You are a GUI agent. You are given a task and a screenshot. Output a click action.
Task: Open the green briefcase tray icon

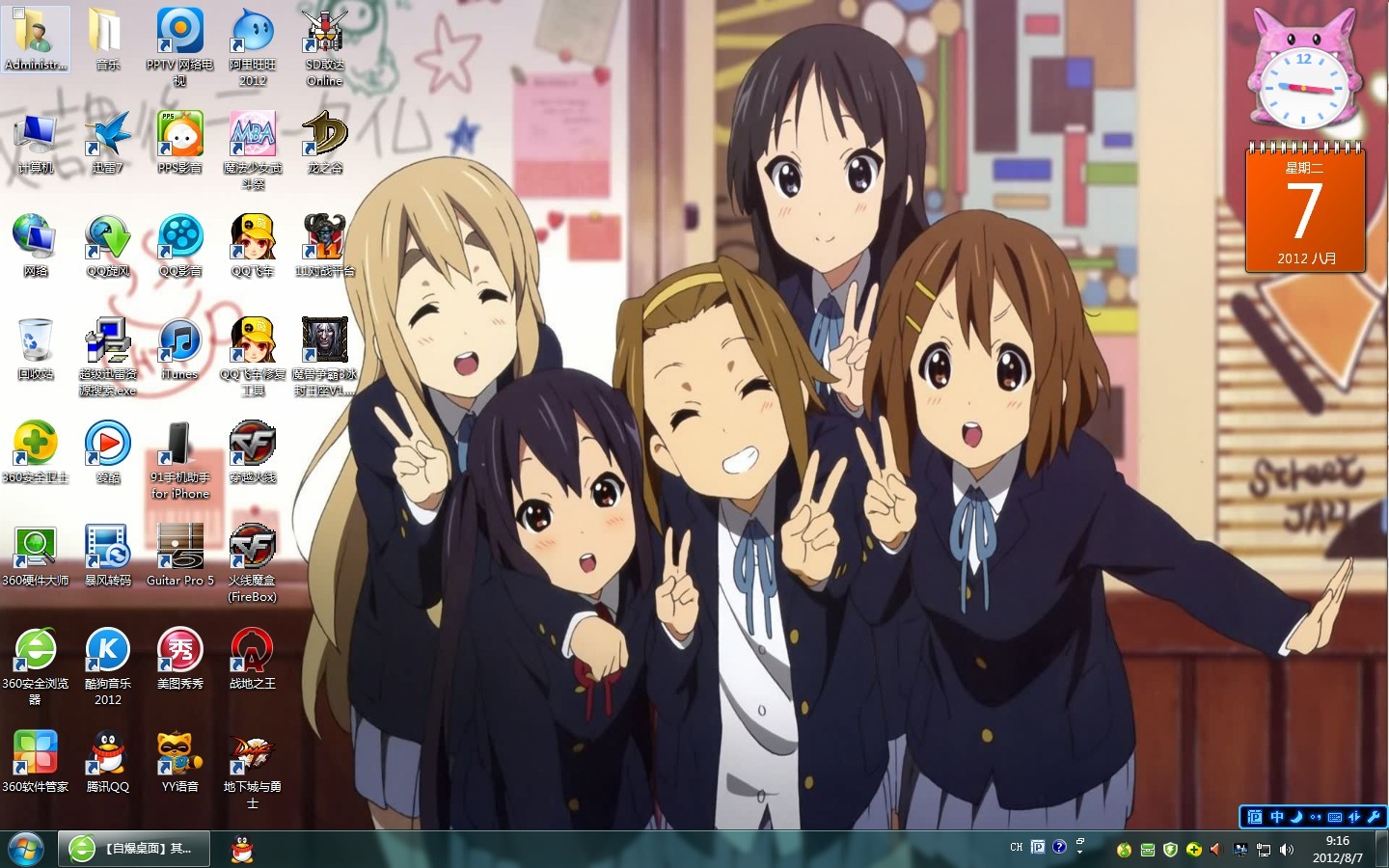click(x=1147, y=850)
